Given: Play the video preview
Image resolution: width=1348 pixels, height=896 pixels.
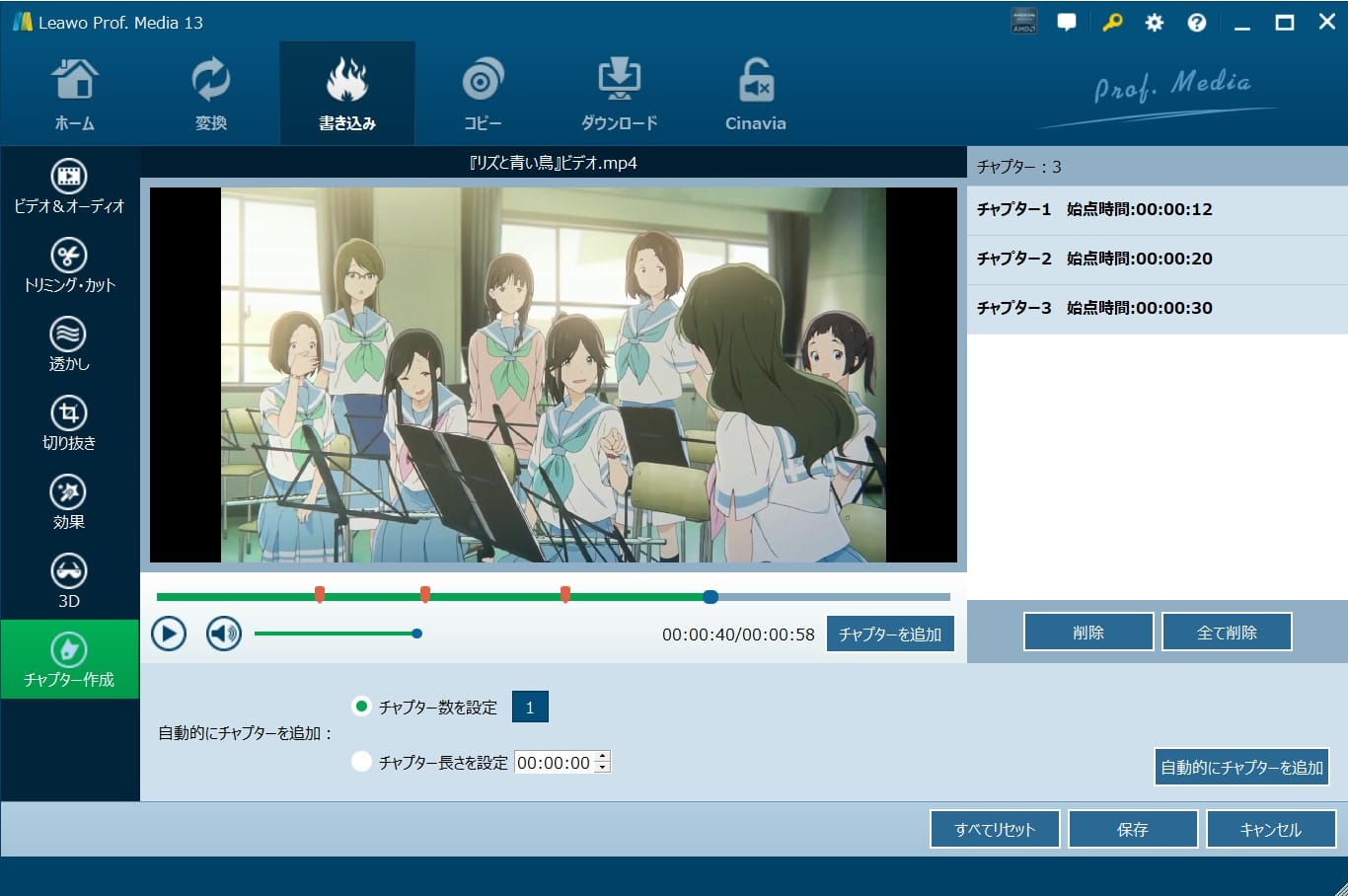Looking at the screenshot, I should [x=169, y=634].
